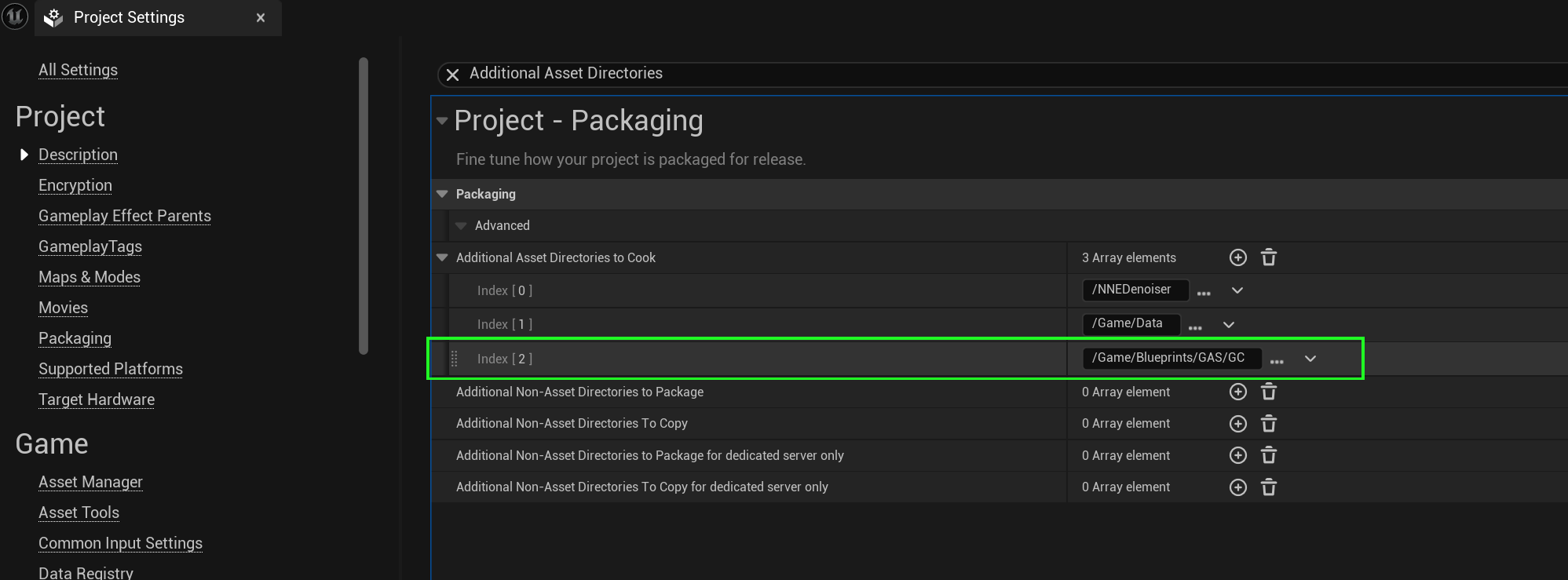Add element to Non-Asset Directories to Package
Viewport: 1568px width, 580px height.
1237,392
